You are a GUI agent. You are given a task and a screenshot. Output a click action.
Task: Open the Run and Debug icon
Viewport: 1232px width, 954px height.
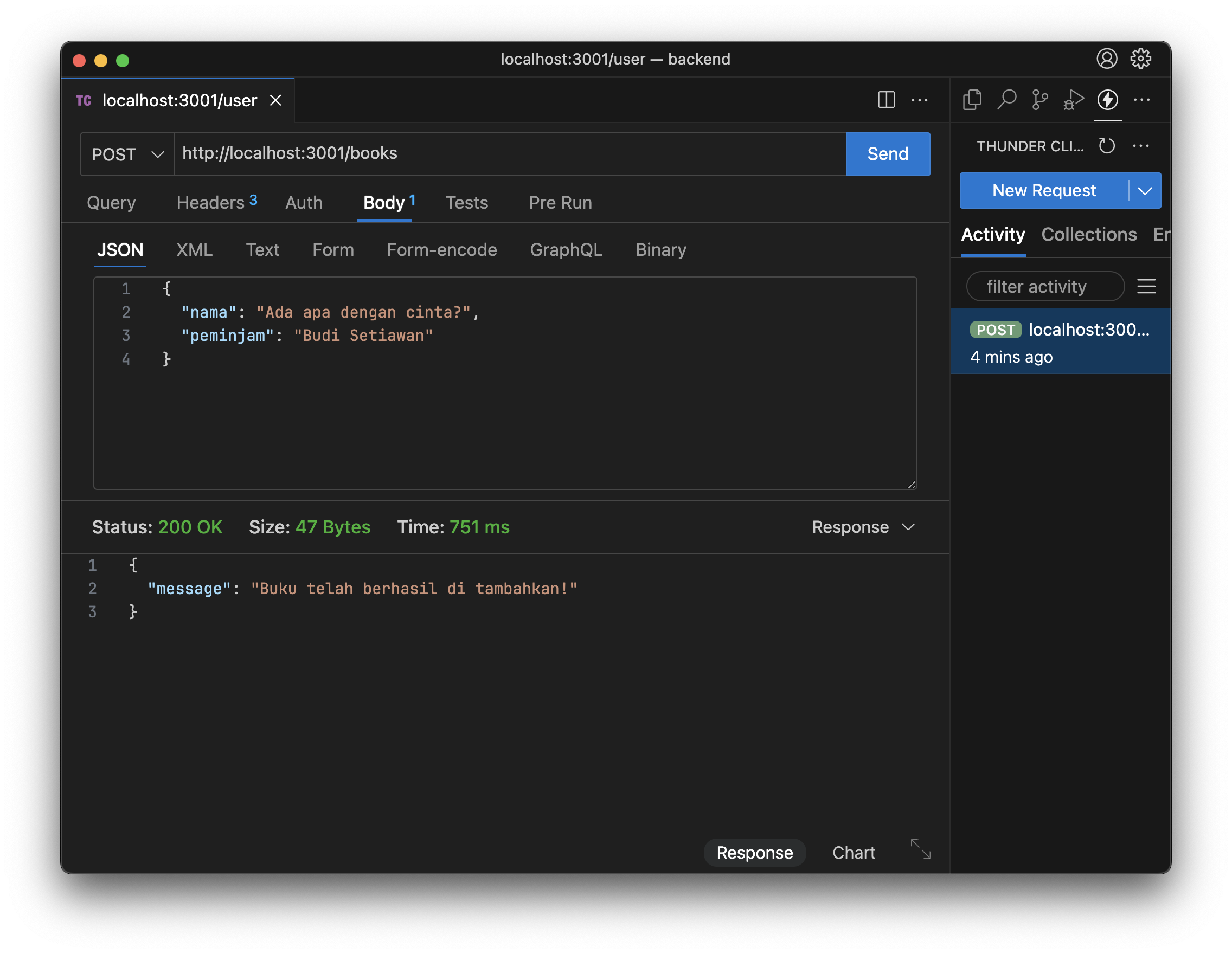pos(1074,100)
